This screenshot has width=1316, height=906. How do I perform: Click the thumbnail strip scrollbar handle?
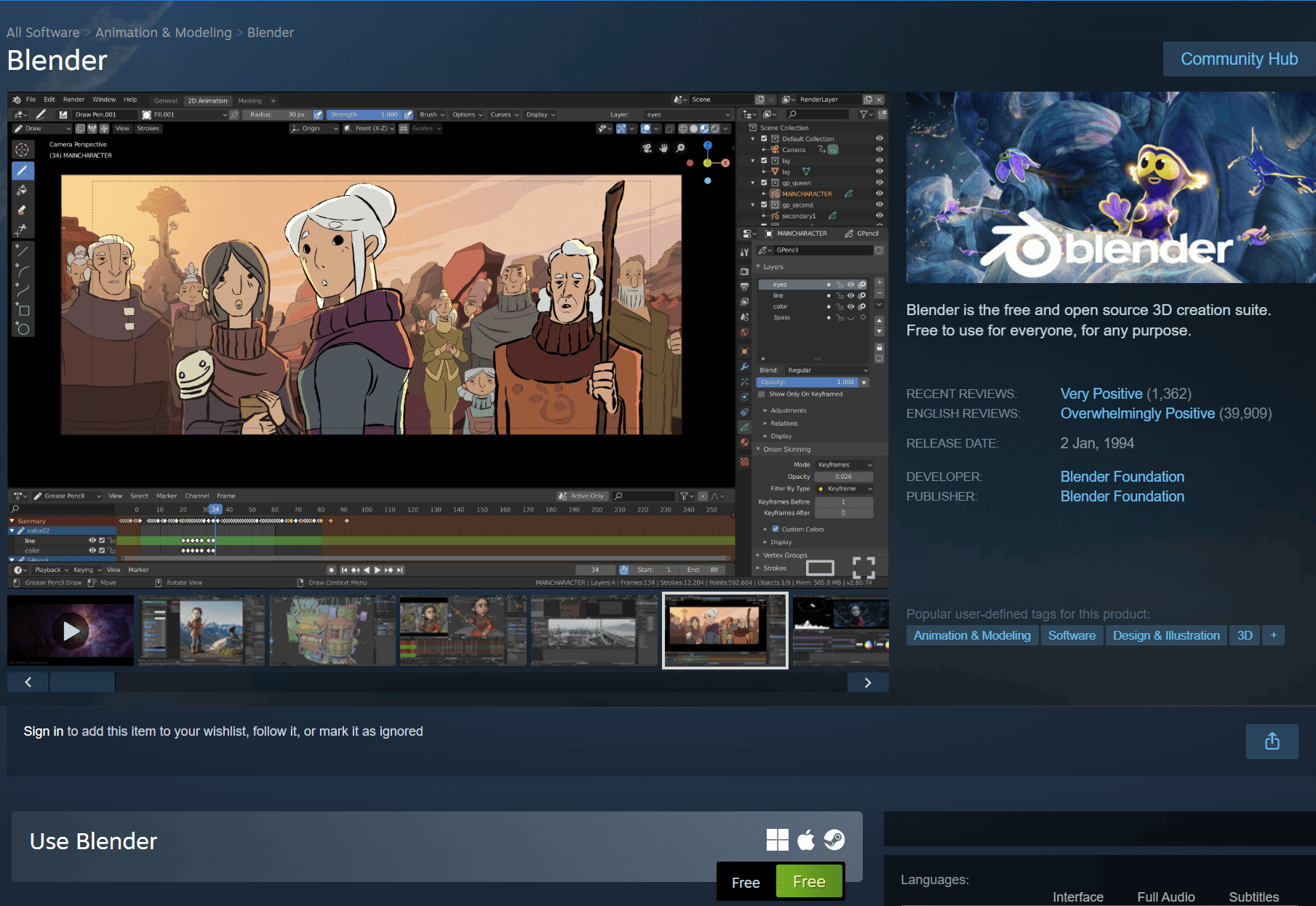(82, 682)
